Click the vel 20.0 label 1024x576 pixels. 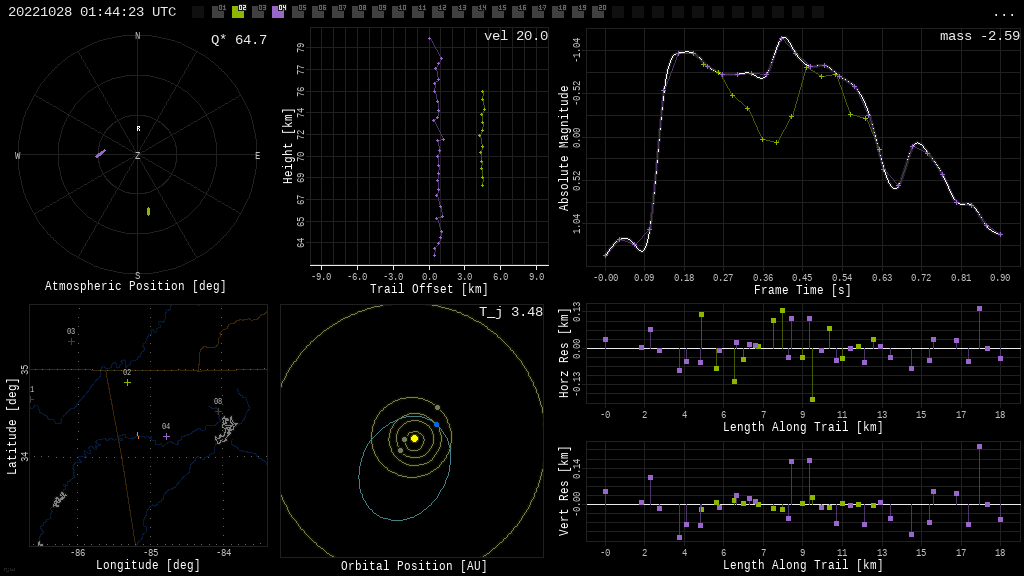tap(515, 37)
